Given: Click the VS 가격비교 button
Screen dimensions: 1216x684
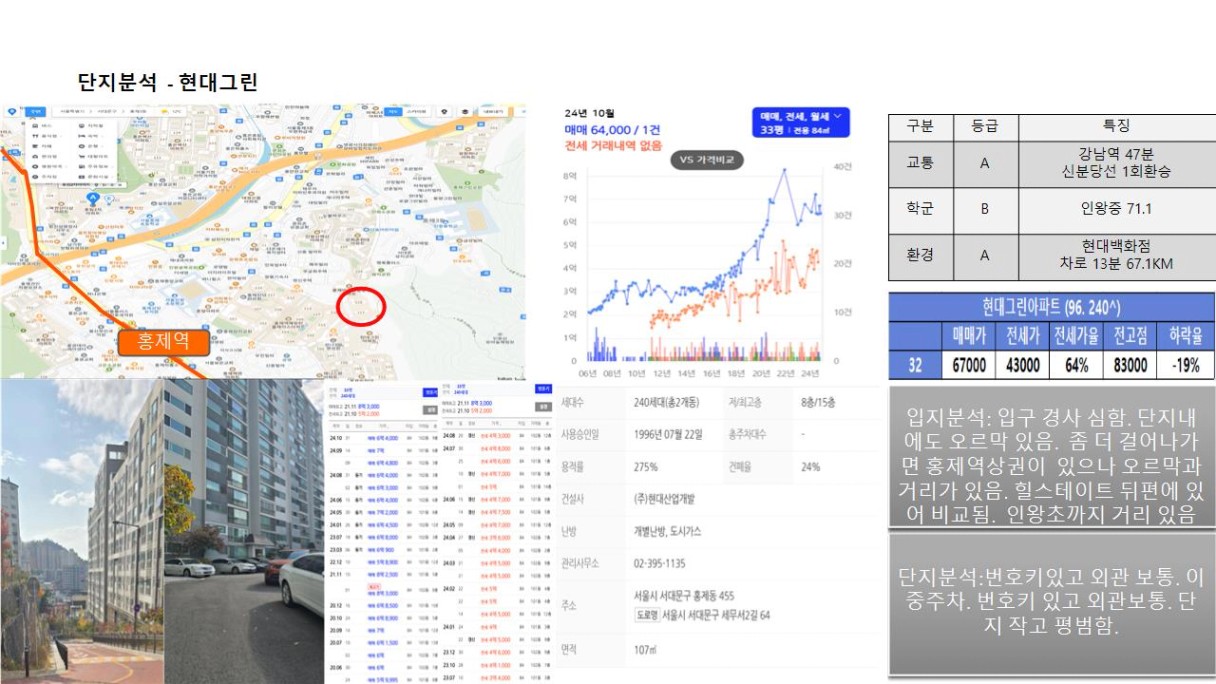Looking at the screenshot, I should pyautogui.click(x=706, y=160).
